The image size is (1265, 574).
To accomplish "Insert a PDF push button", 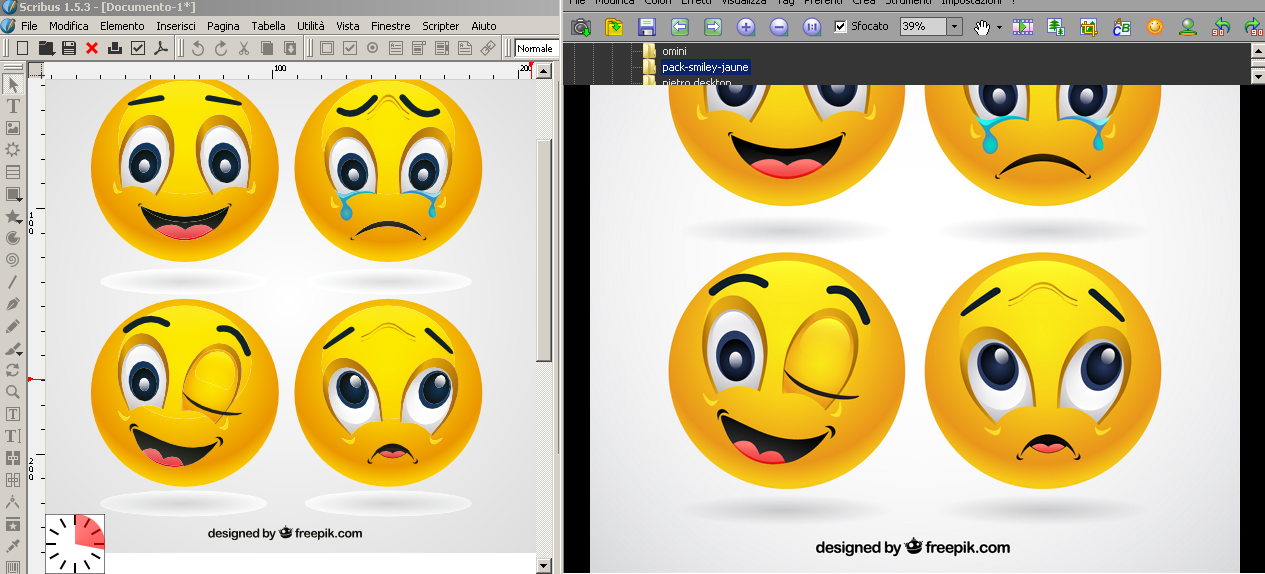I will [x=327, y=47].
